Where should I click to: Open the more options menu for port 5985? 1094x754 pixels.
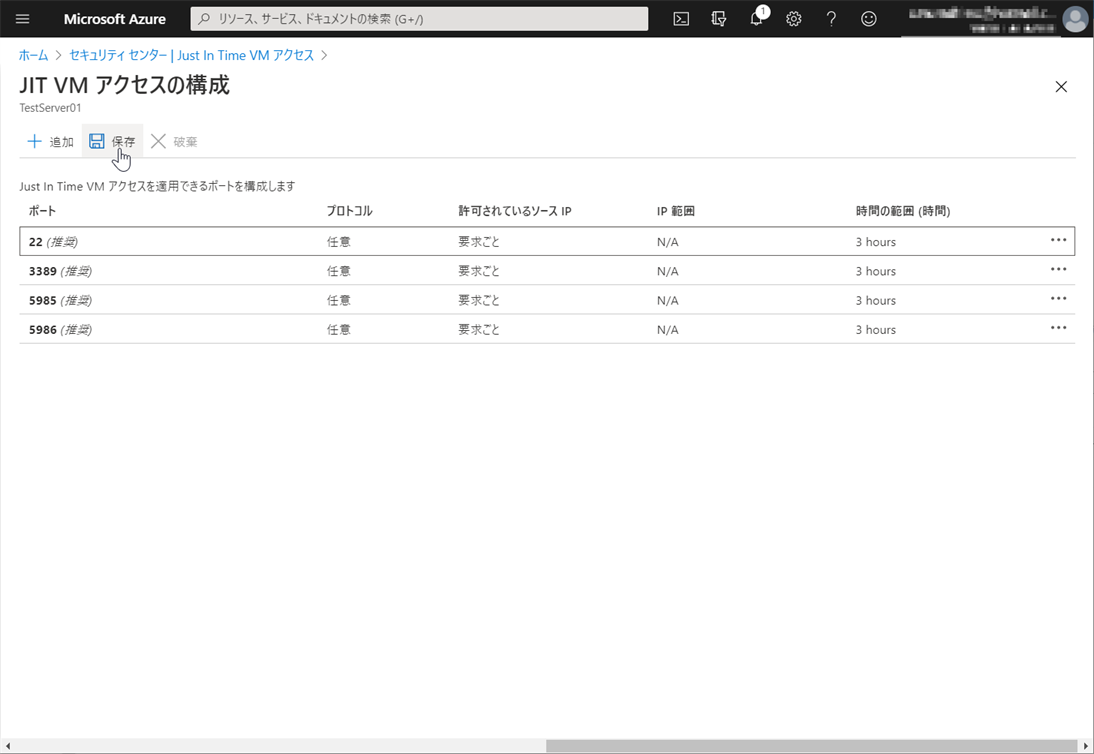pyautogui.click(x=1058, y=299)
